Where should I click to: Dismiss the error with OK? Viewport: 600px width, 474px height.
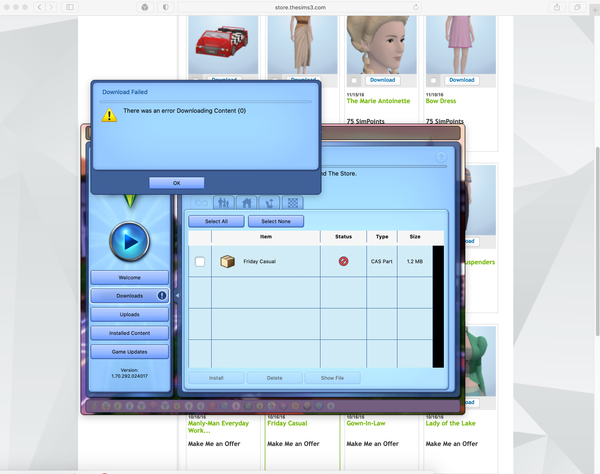176,183
